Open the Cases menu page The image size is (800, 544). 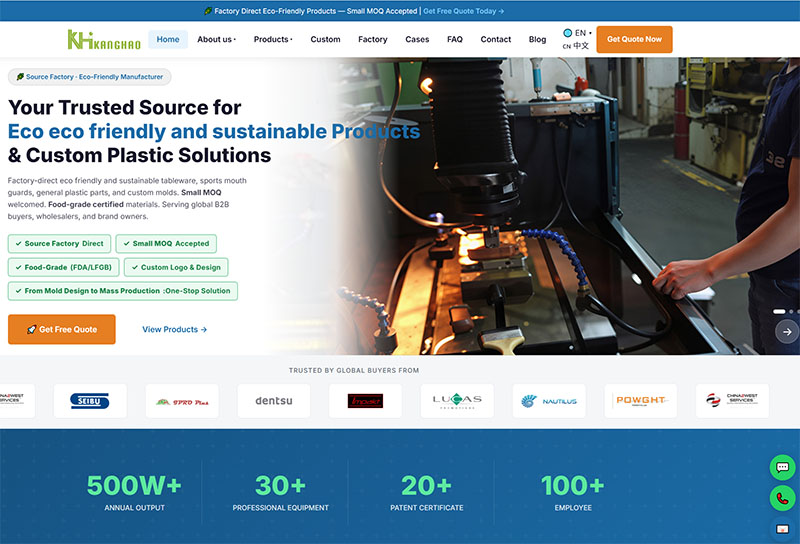417,39
